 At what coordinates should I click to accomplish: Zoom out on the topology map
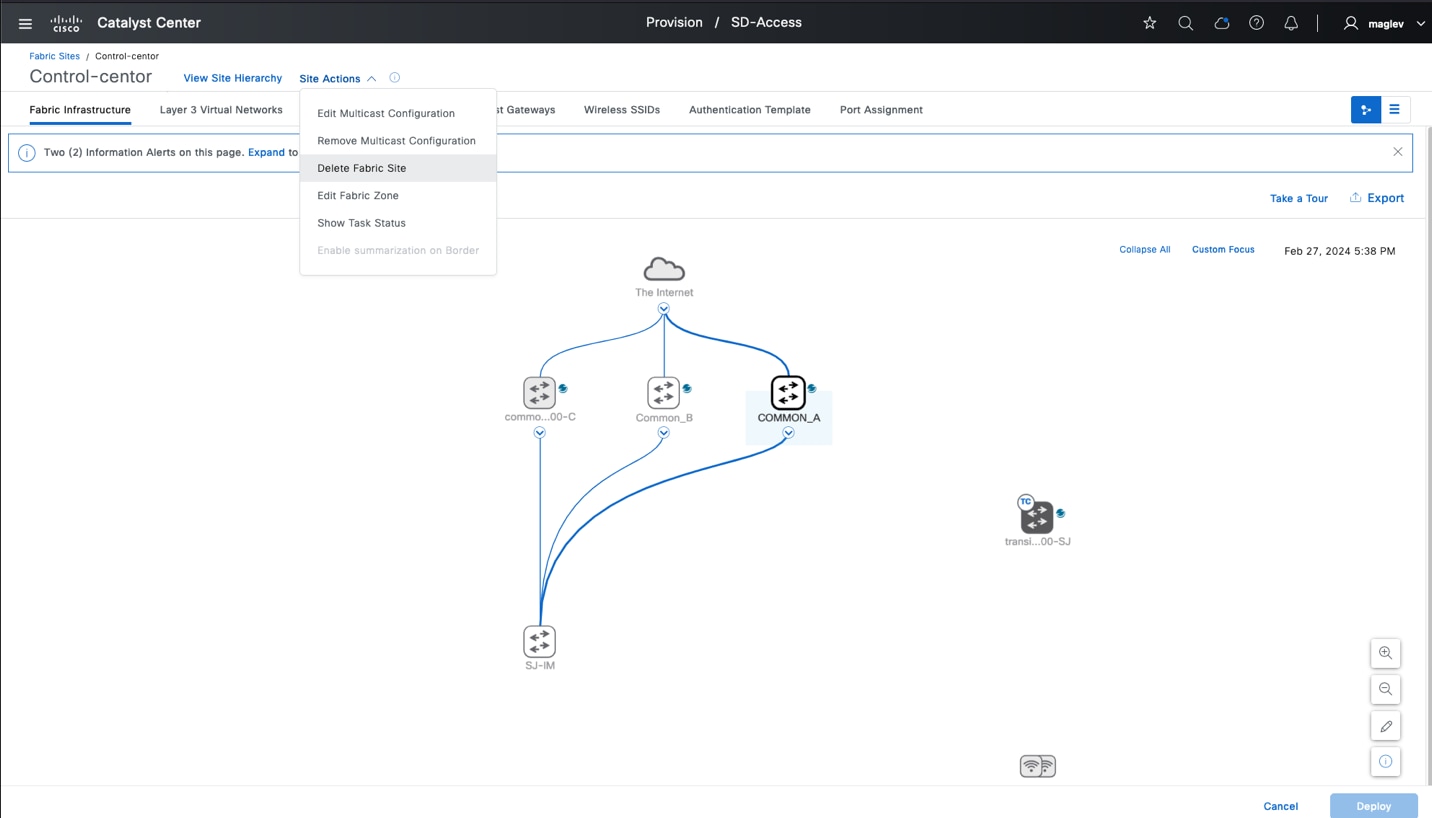click(x=1385, y=689)
